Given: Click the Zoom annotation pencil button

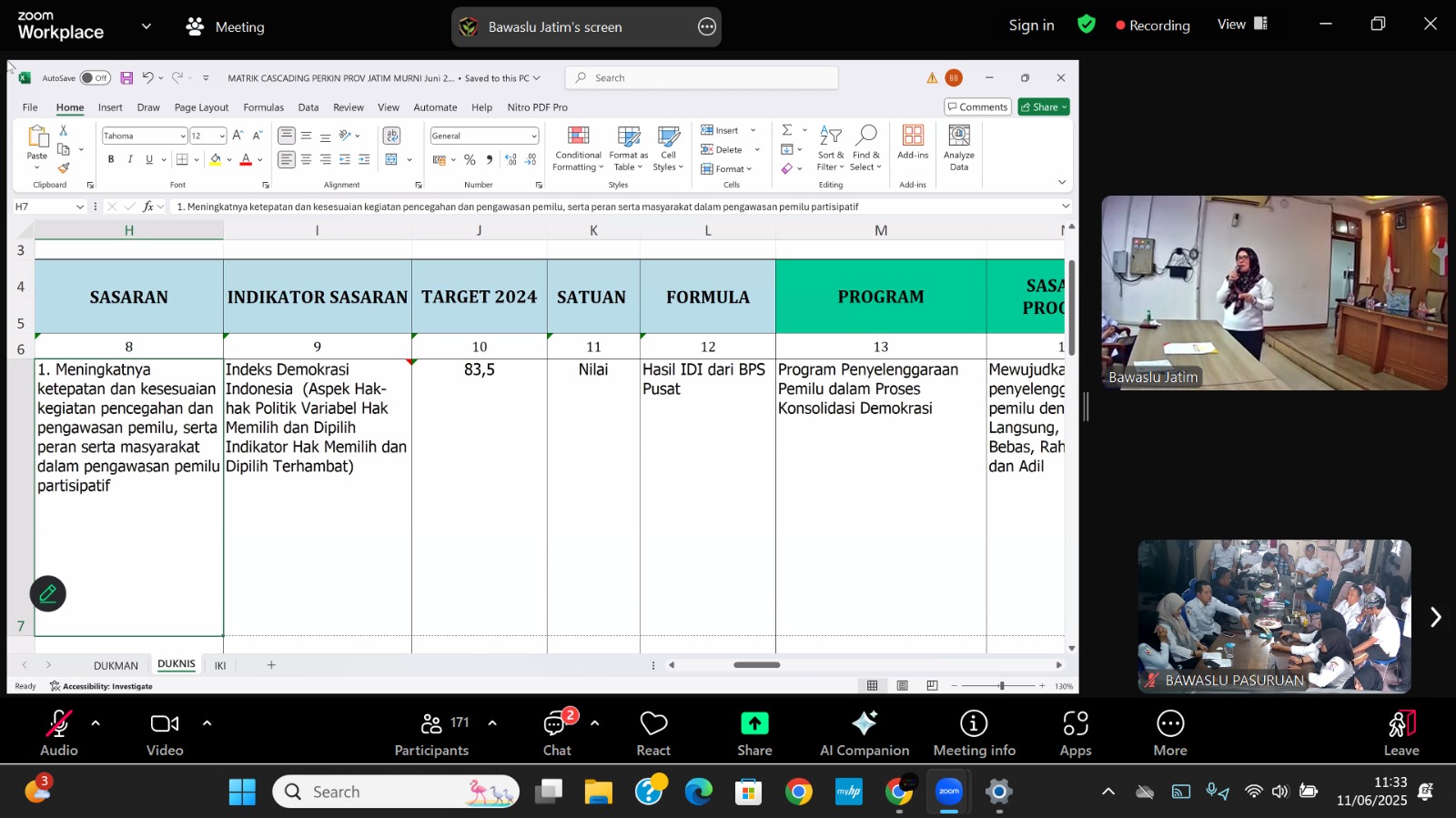Looking at the screenshot, I should point(47,594).
